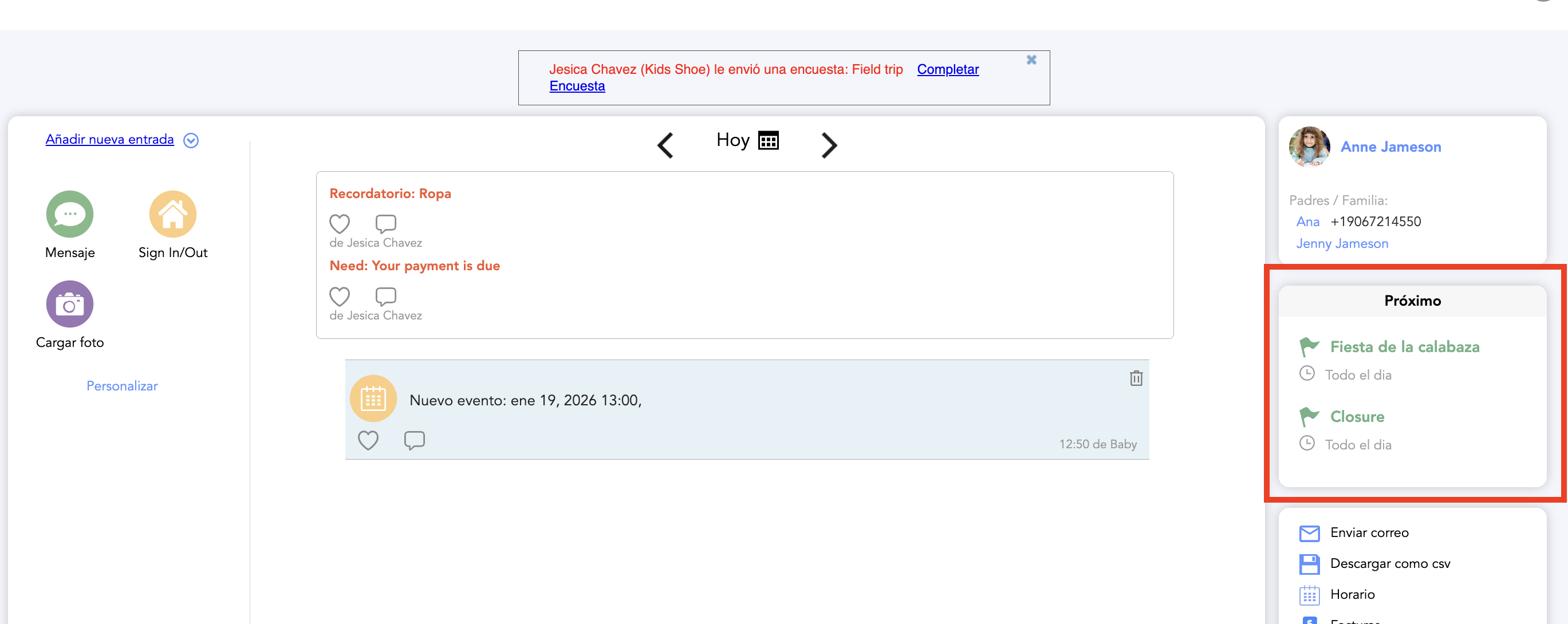Like the Recordatorio: Ropa reminder
This screenshot has width=1568, height=624.
(339, 224)
